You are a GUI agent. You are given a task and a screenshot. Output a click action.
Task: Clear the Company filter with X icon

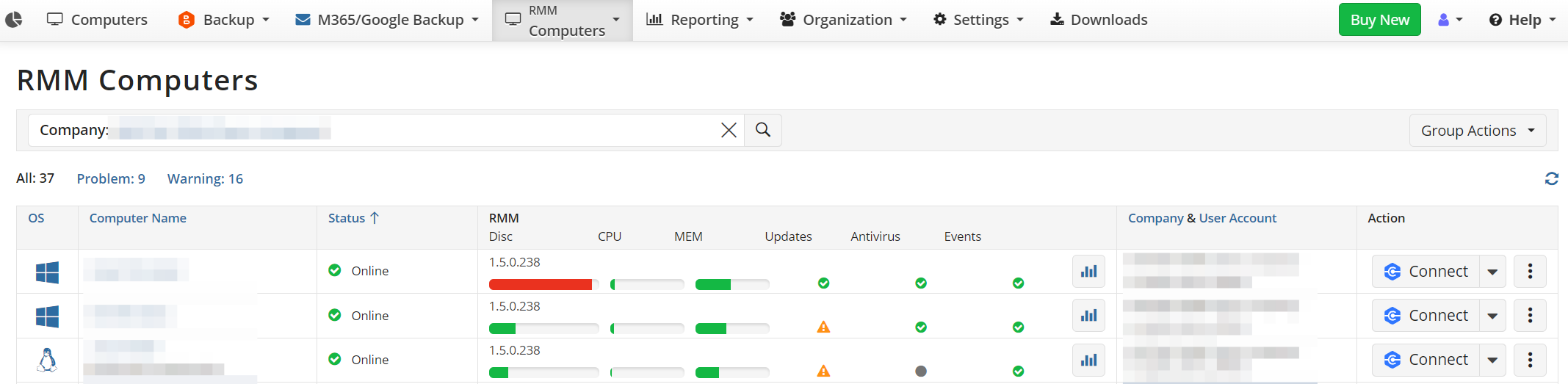pos(729,130)
